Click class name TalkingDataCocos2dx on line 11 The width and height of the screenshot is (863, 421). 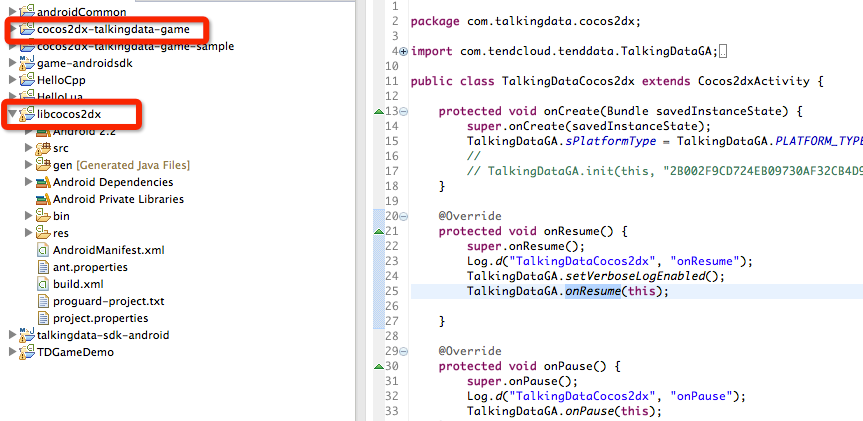[x=569, y=81]
